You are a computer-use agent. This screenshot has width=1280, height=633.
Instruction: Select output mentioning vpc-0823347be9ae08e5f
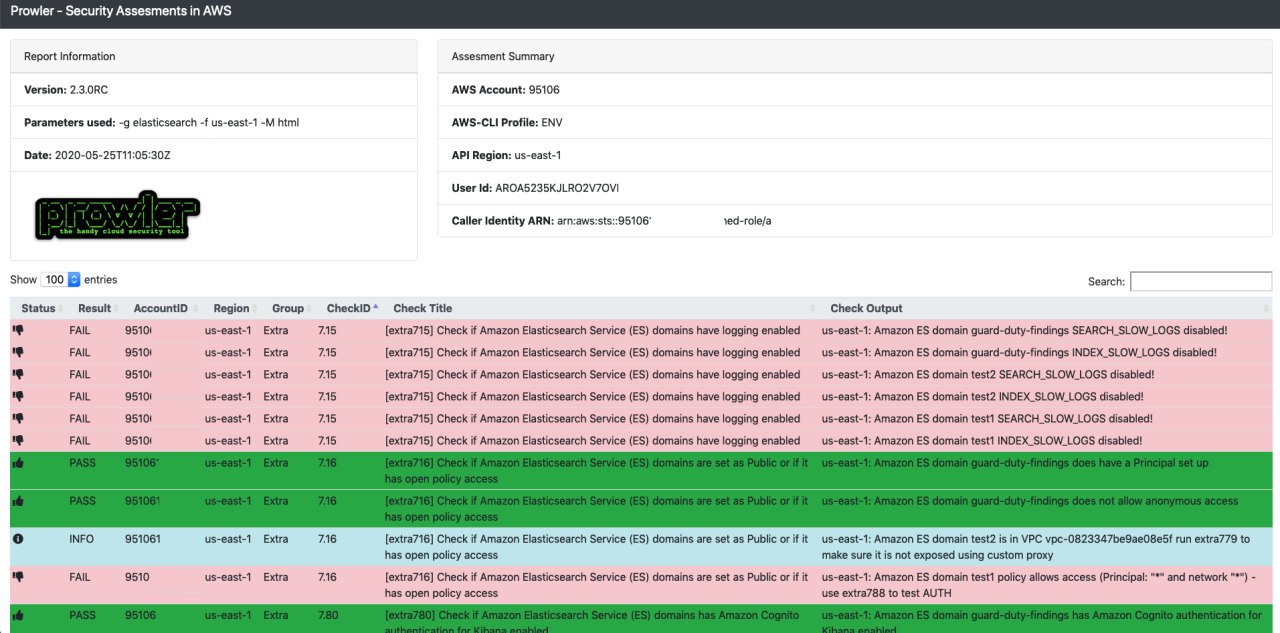[1036, 546]
